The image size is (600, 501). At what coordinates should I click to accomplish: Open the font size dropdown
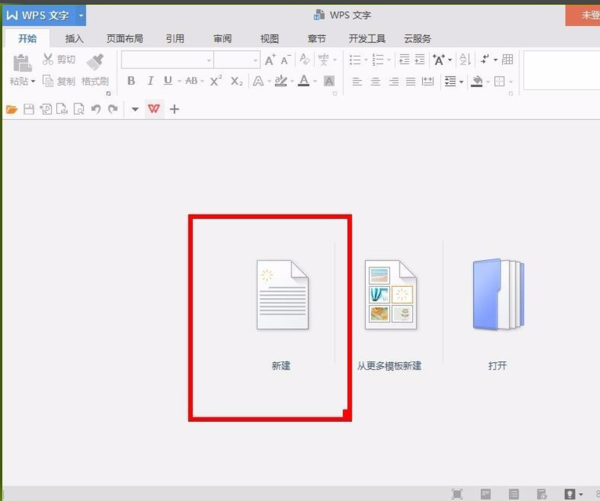tap(236, 60)
